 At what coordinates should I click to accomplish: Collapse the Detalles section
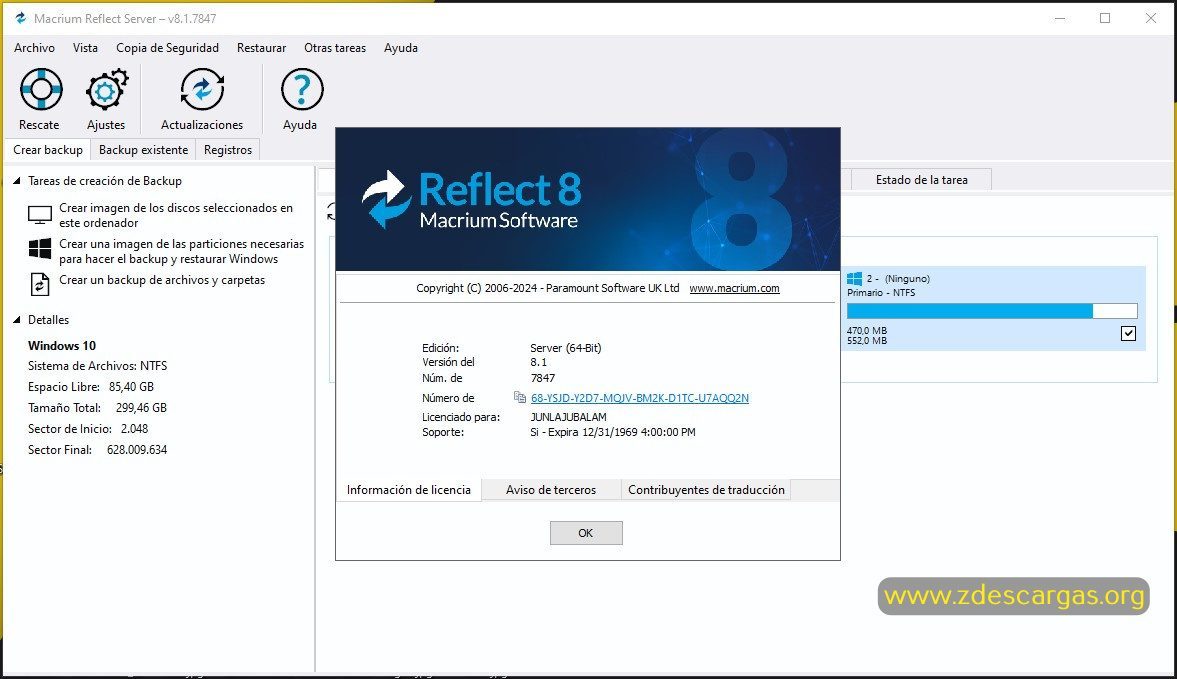point(17,320)
